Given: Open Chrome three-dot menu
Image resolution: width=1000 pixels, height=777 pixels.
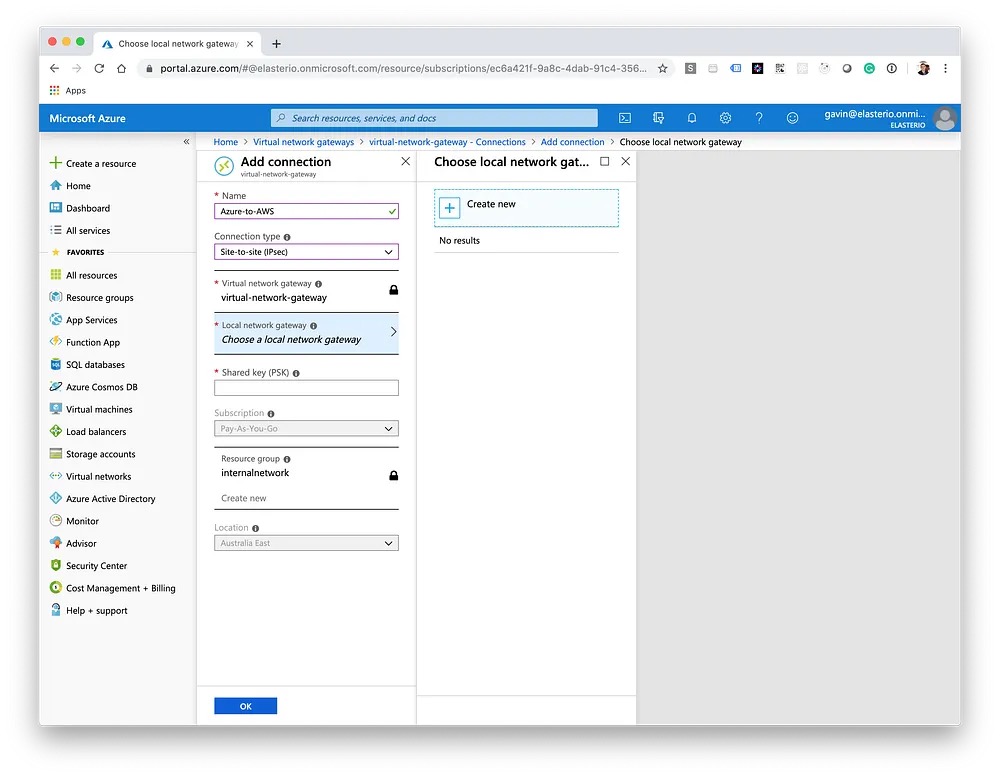Looking at the screenshot, I should point(945,68).
